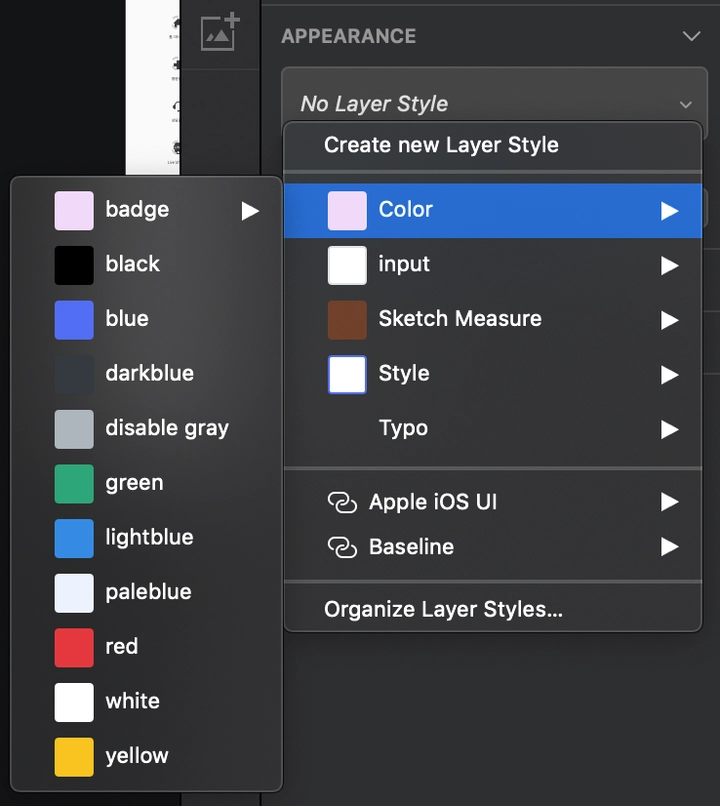Click the Baseline library link icon
This screenshot has width=720, height=806.
[x=342, y=547]
